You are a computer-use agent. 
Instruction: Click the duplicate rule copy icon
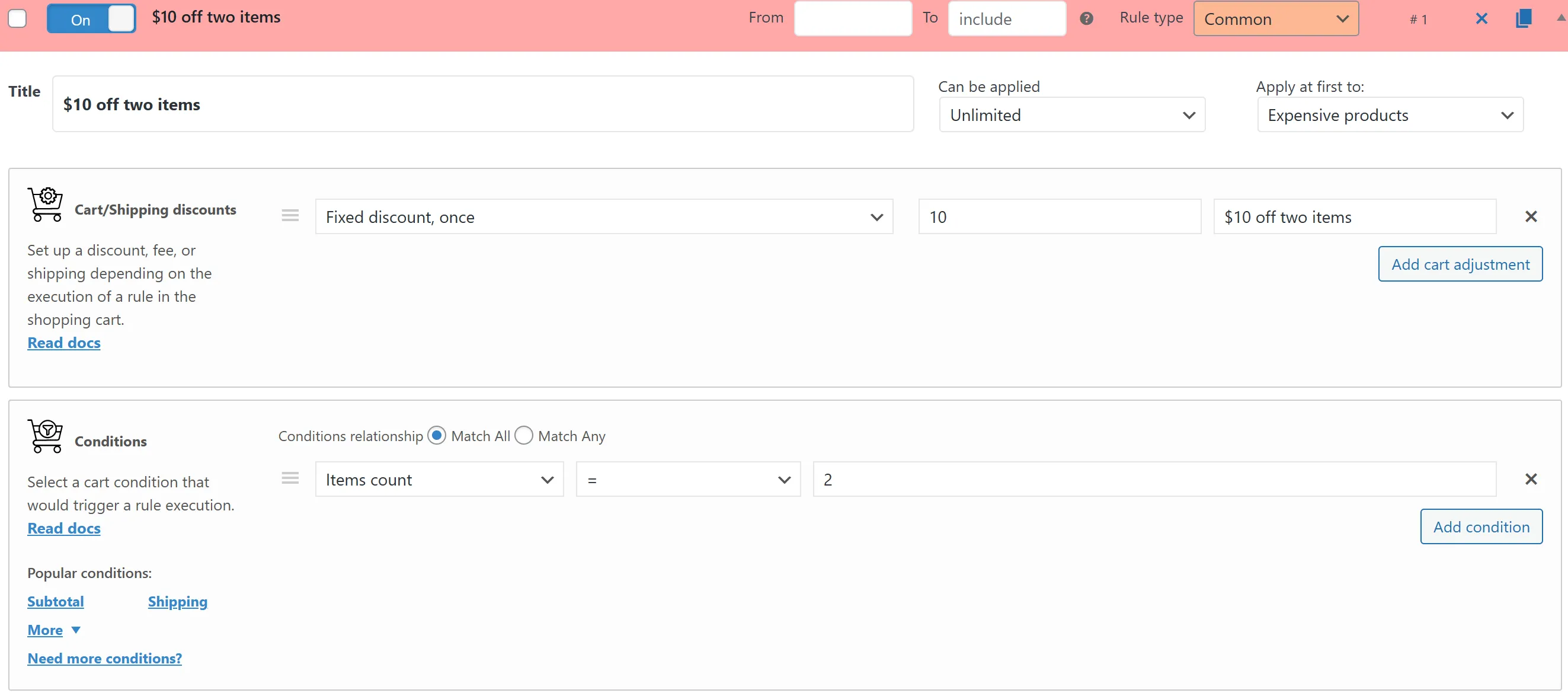point(1523,19)
